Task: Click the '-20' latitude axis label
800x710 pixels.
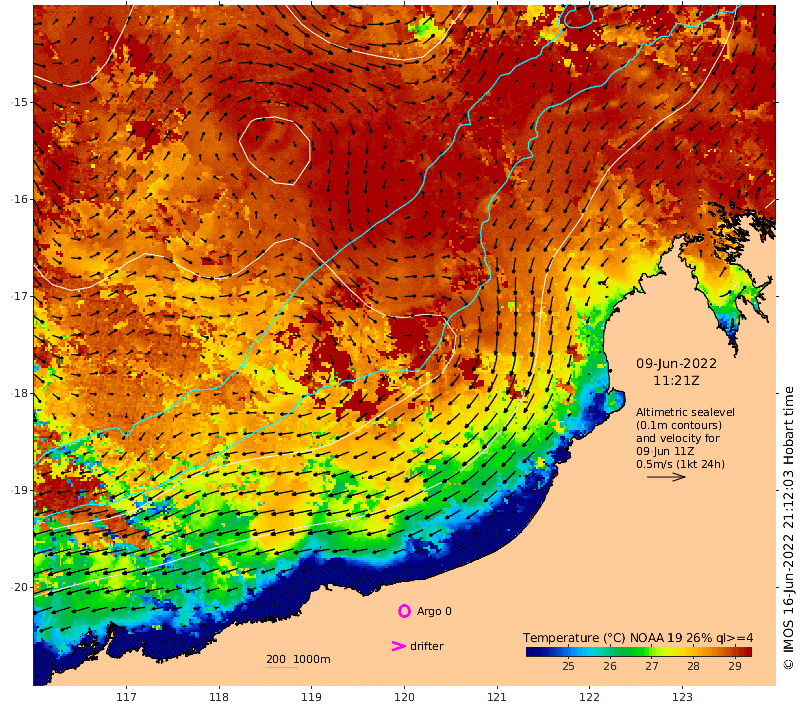Action: 20,587
